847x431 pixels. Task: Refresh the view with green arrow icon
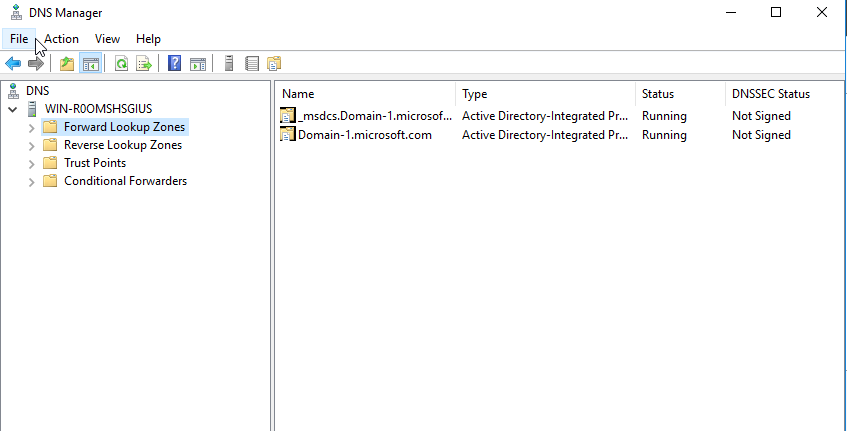(122, 64)
